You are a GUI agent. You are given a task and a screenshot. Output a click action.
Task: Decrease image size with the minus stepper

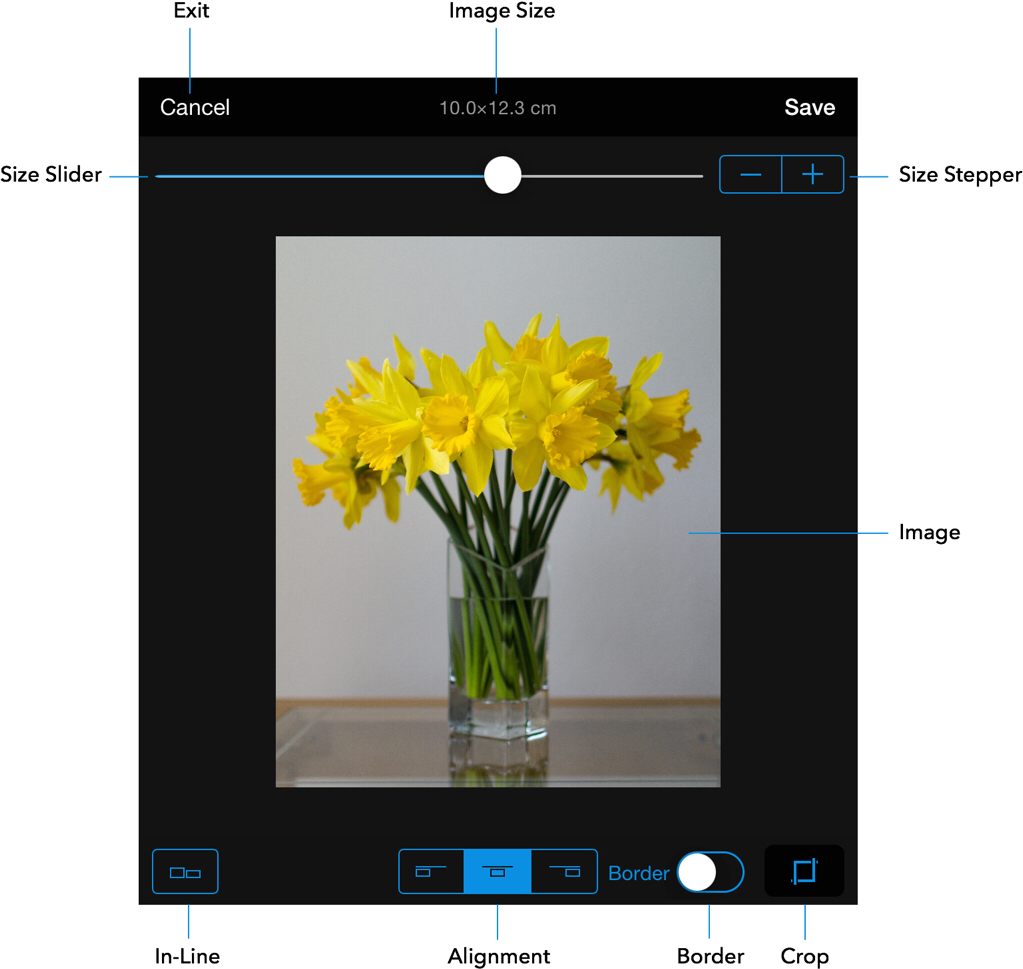coord(751,175)
